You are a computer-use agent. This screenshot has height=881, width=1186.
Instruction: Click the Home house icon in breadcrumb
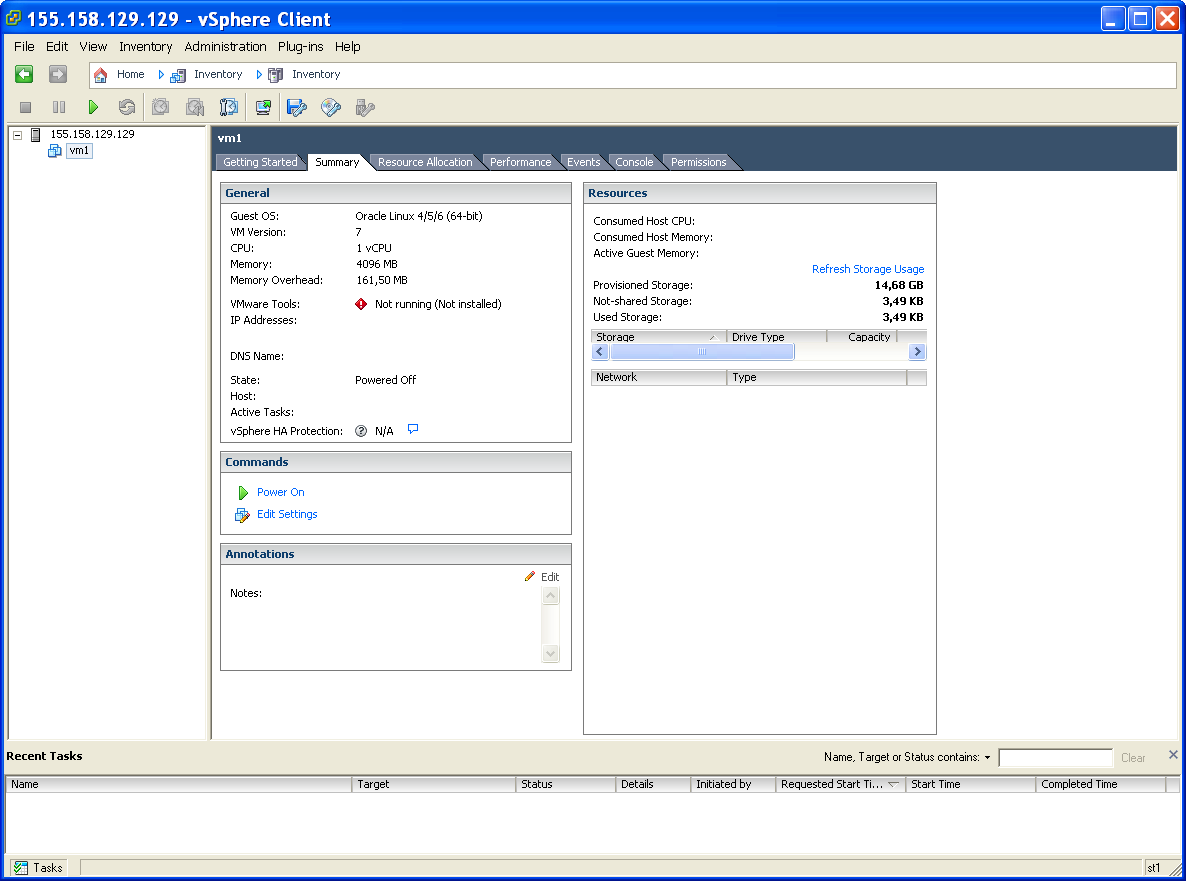101,75
